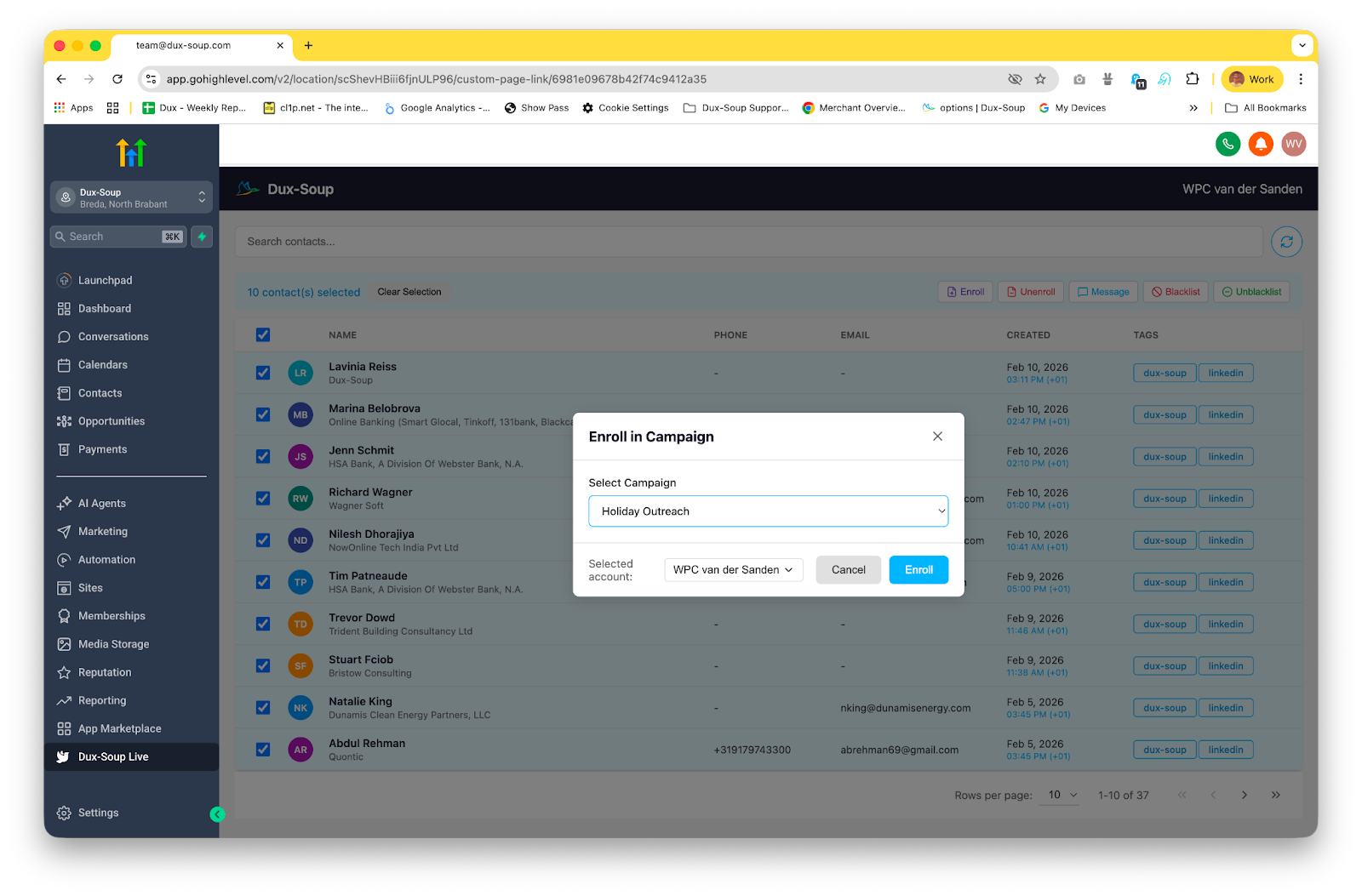Image resolution: width=1362 pixels, height=896 pixels.
Task: Open Chrome three-dot menu
Action: tap(1301, 79)
